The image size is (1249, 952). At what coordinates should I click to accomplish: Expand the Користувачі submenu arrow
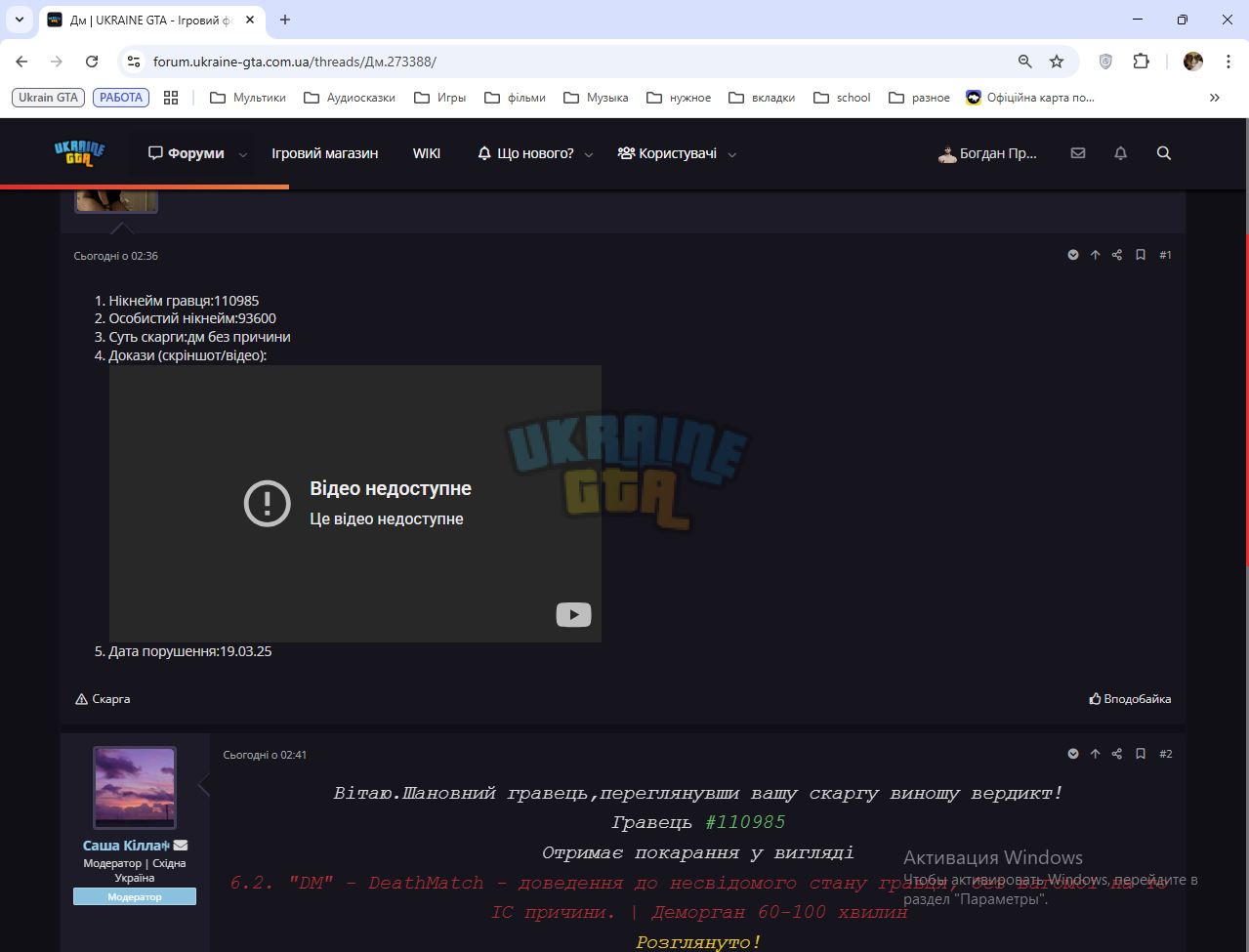[x=732, y=154]
